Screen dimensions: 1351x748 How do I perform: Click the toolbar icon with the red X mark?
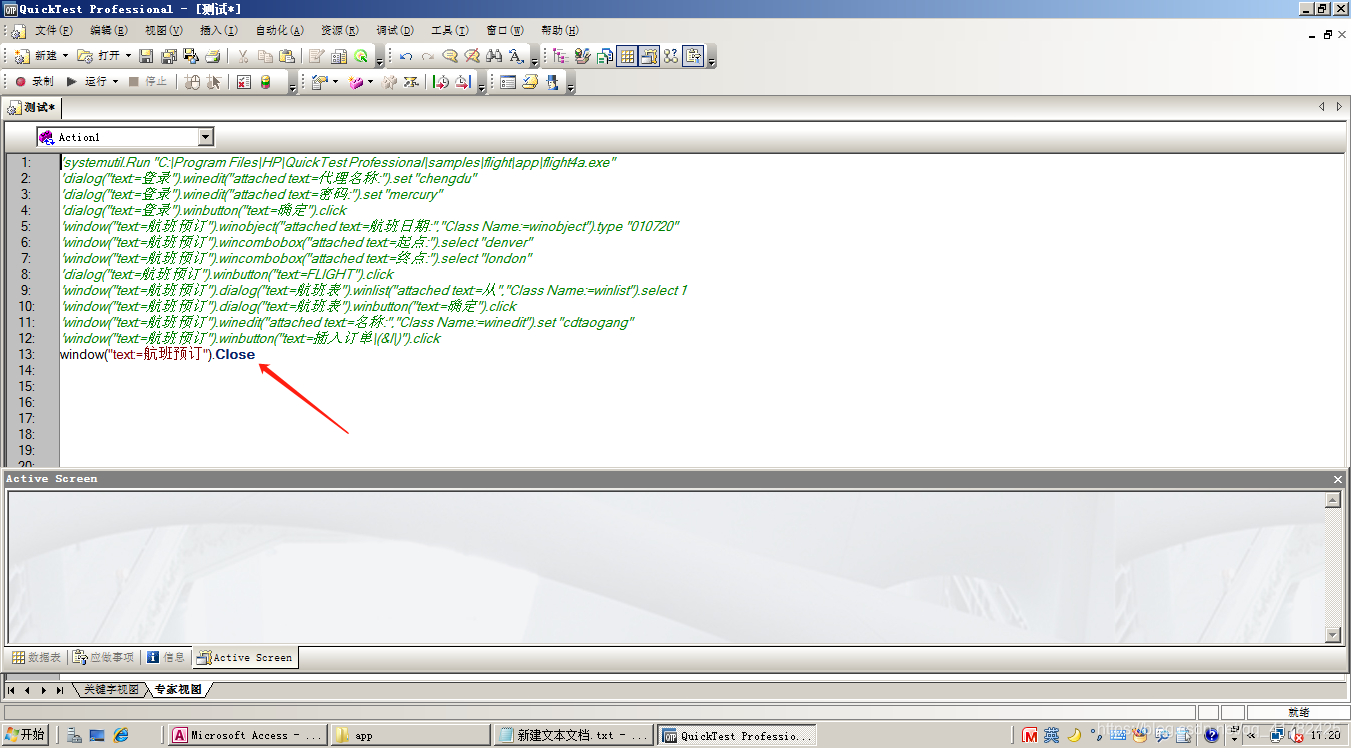click(x=244, y=81)
